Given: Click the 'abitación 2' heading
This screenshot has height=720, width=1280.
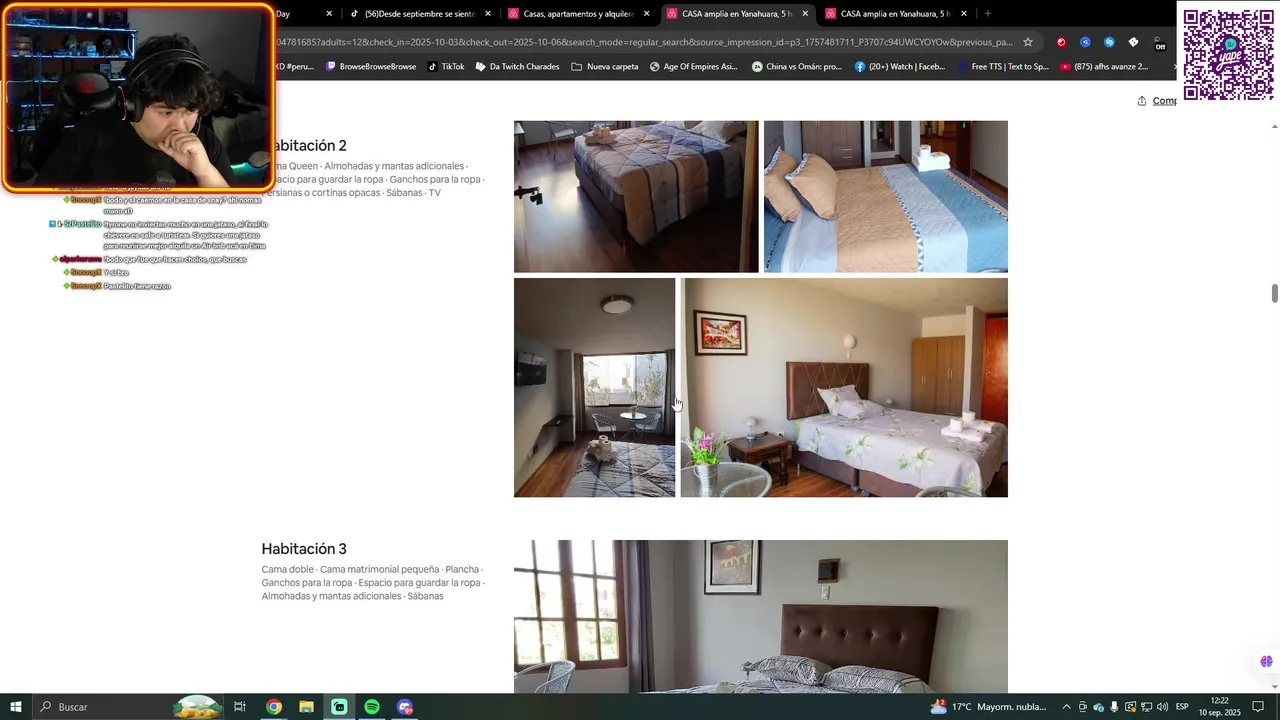Looking at the screenshot, I should pyautogui.click(x=309, y=146).
